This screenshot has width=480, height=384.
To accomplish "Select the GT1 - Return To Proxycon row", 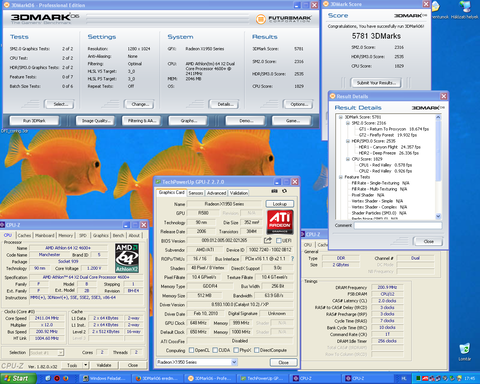I will 394,129.
